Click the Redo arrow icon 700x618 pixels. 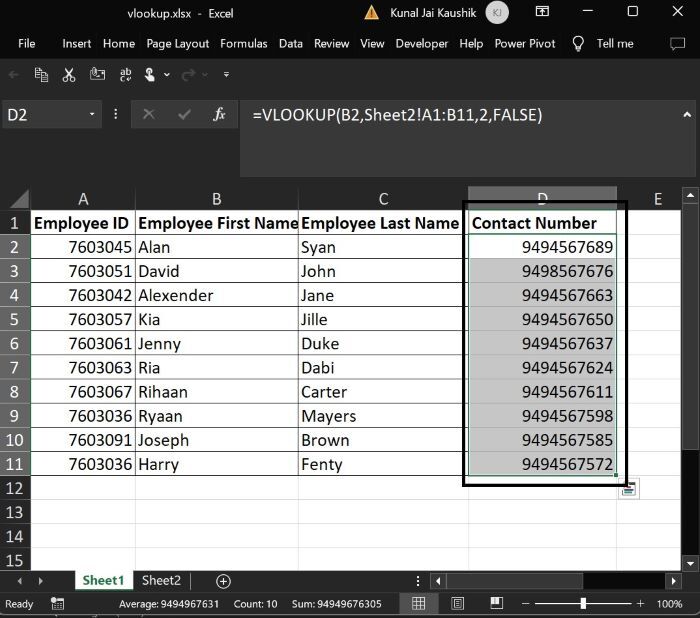(188, 75)
